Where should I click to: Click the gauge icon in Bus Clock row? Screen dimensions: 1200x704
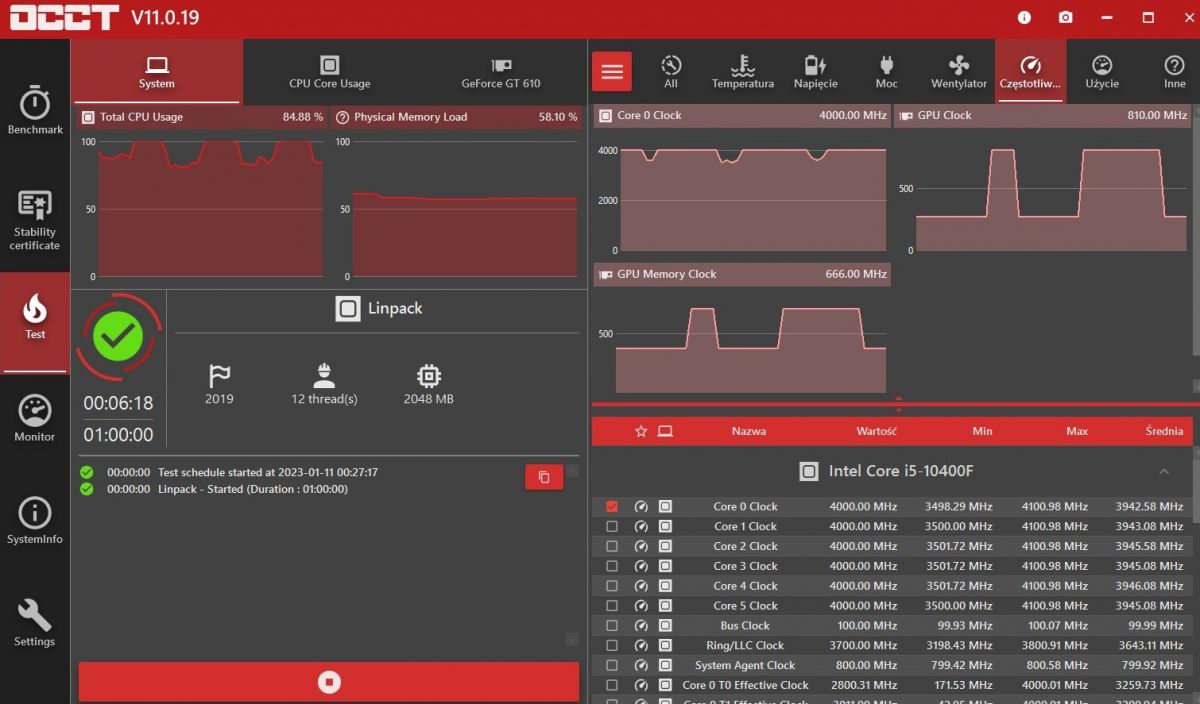(641, 625)
